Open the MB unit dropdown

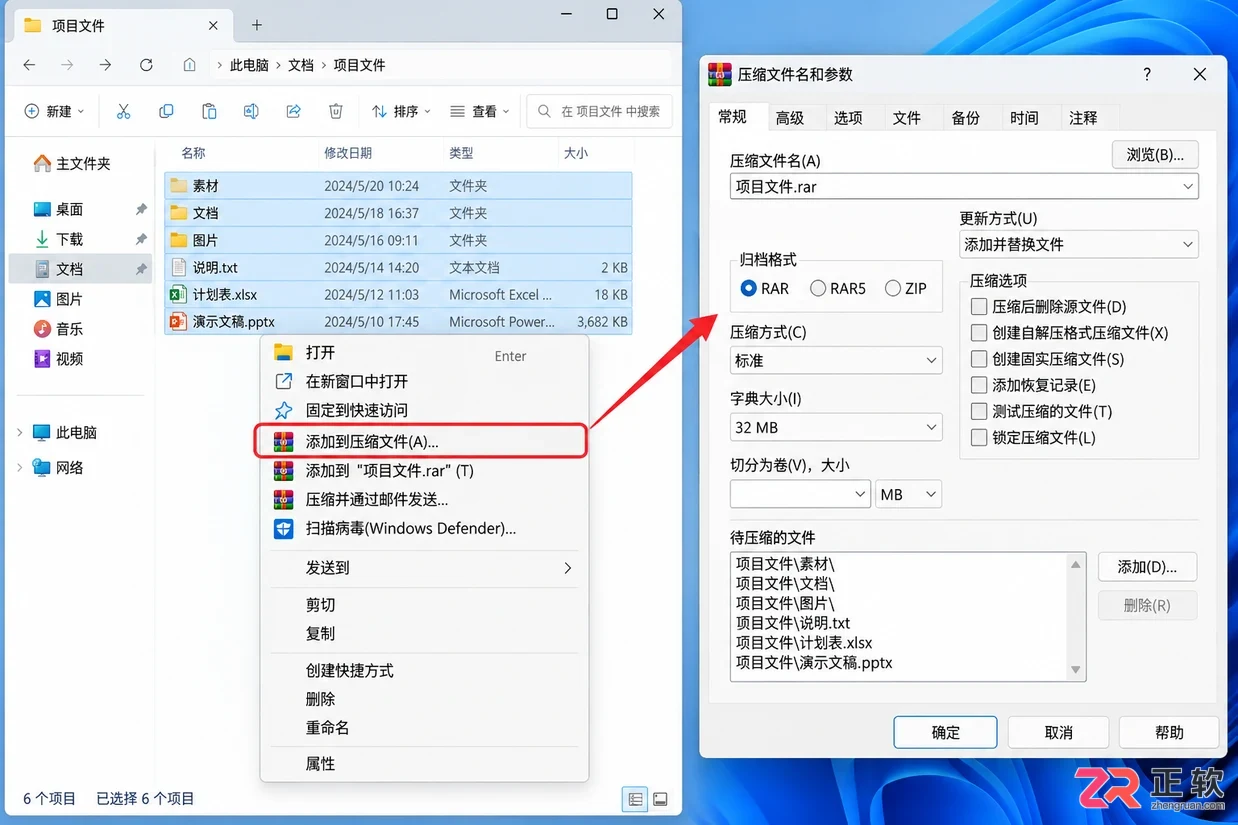pos(909,494)
